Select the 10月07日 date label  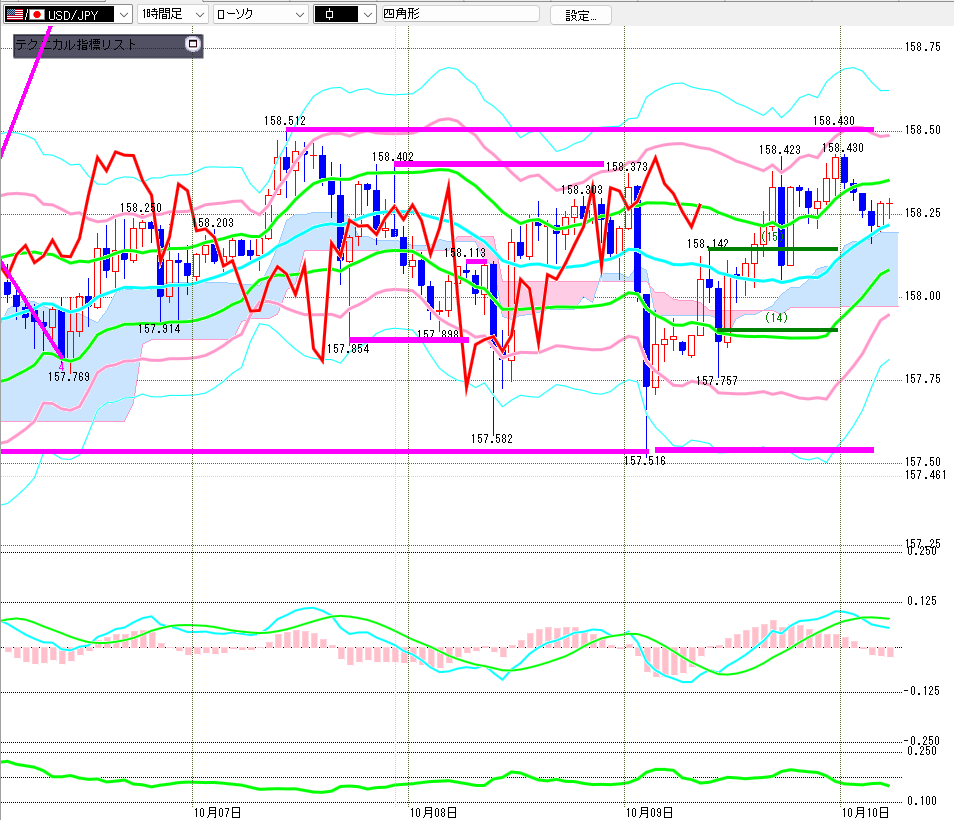(217, 812)
